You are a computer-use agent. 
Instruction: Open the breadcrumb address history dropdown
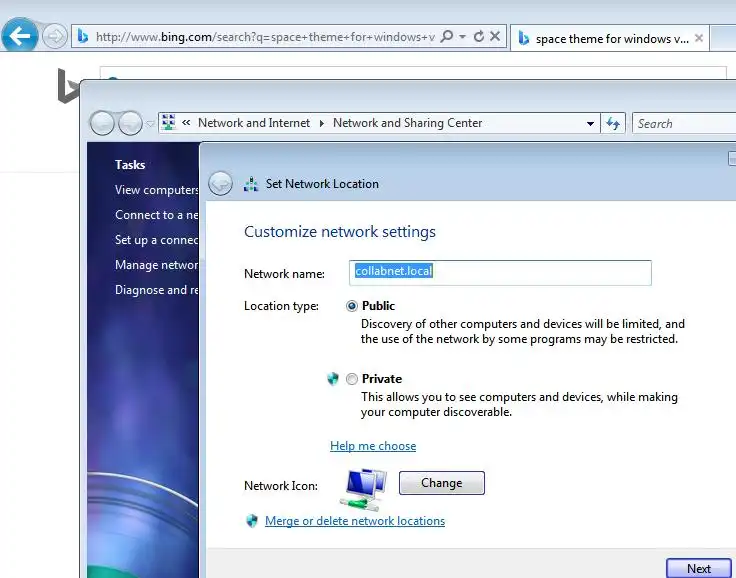pyautogui.click(x=590, y=124)
